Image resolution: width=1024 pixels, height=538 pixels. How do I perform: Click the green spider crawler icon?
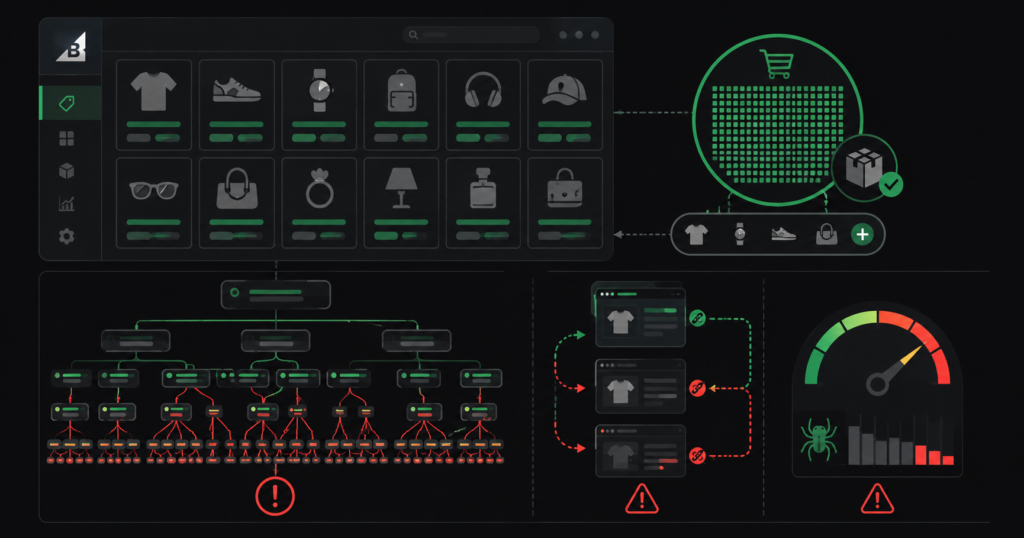coord(818,439)
